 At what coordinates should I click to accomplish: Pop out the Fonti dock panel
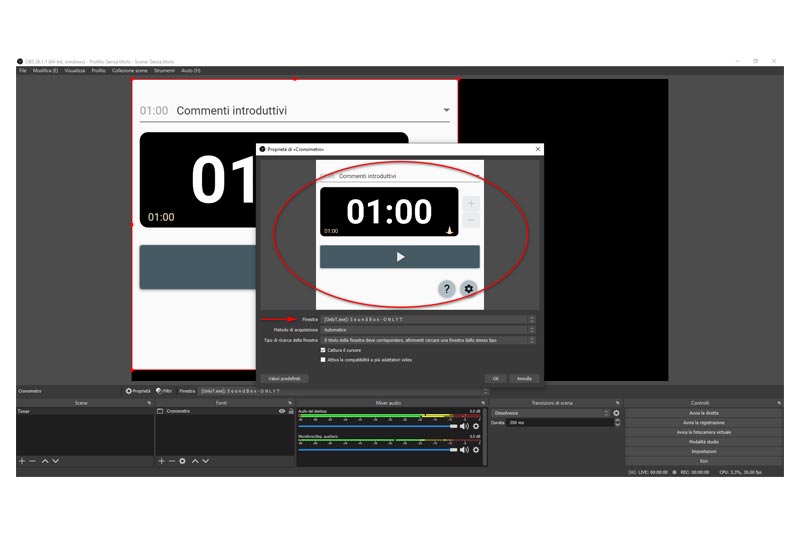290,403
